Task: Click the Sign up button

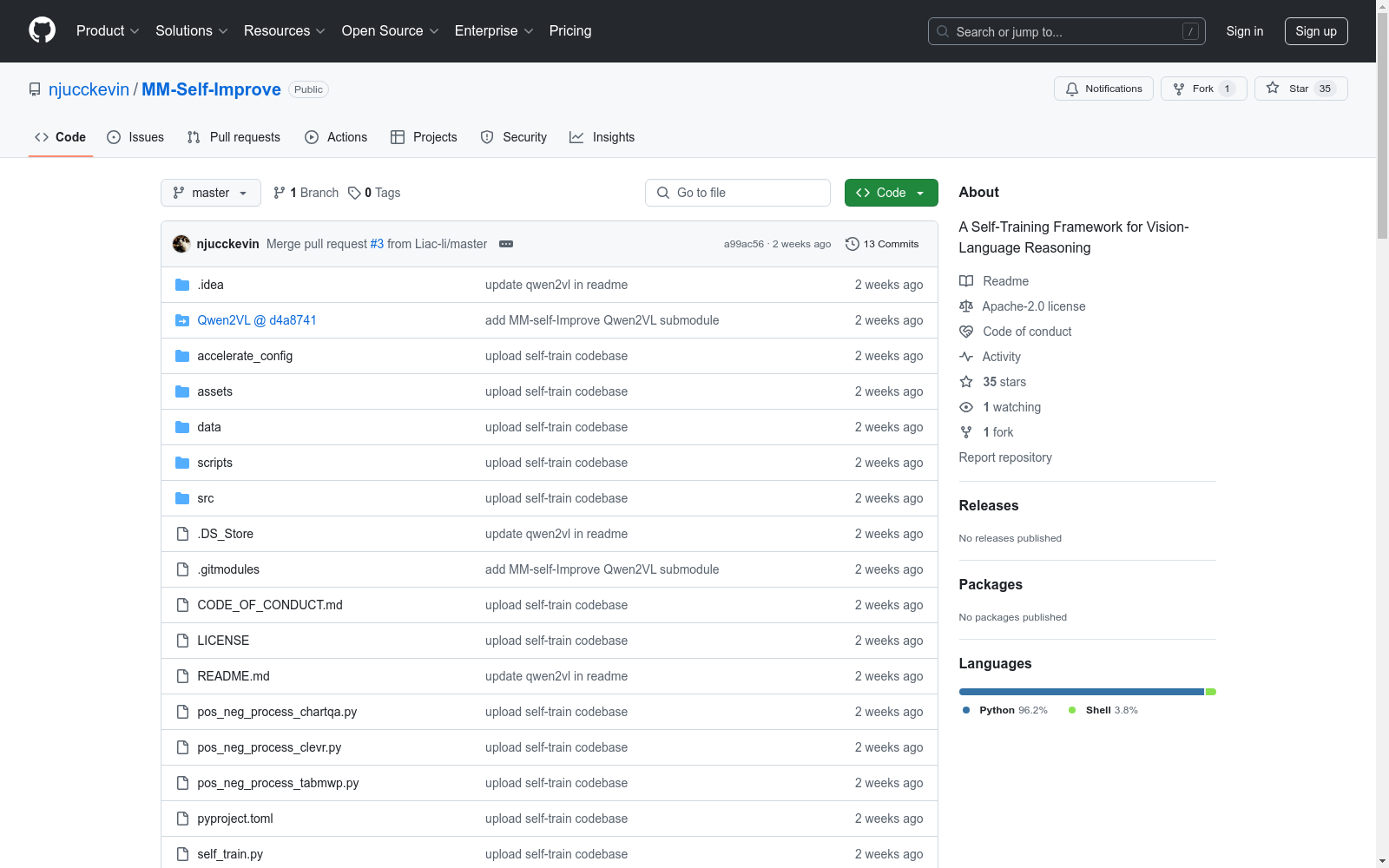Action: pos(1316,31)
